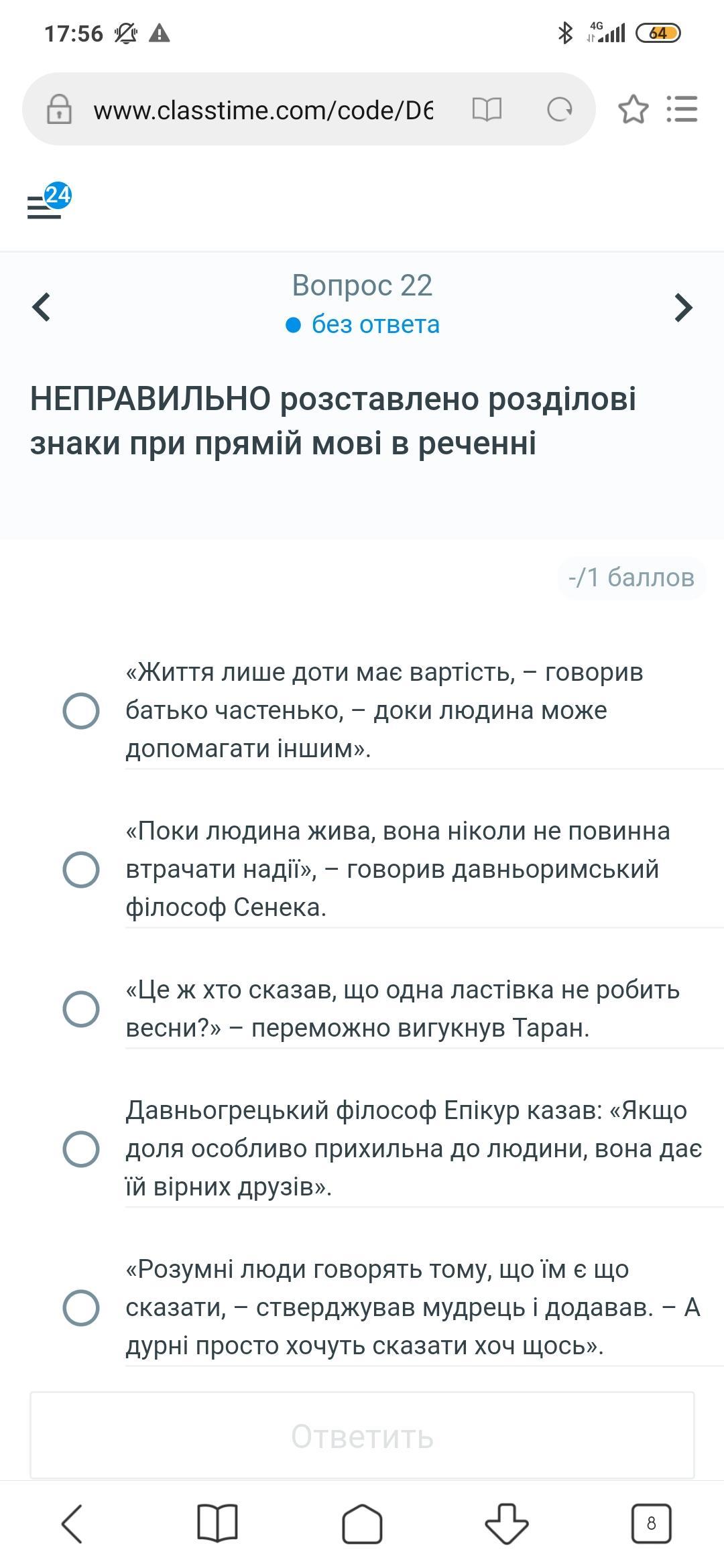
Task: Submit with the Ответить button
Action: click(362, 1437)
